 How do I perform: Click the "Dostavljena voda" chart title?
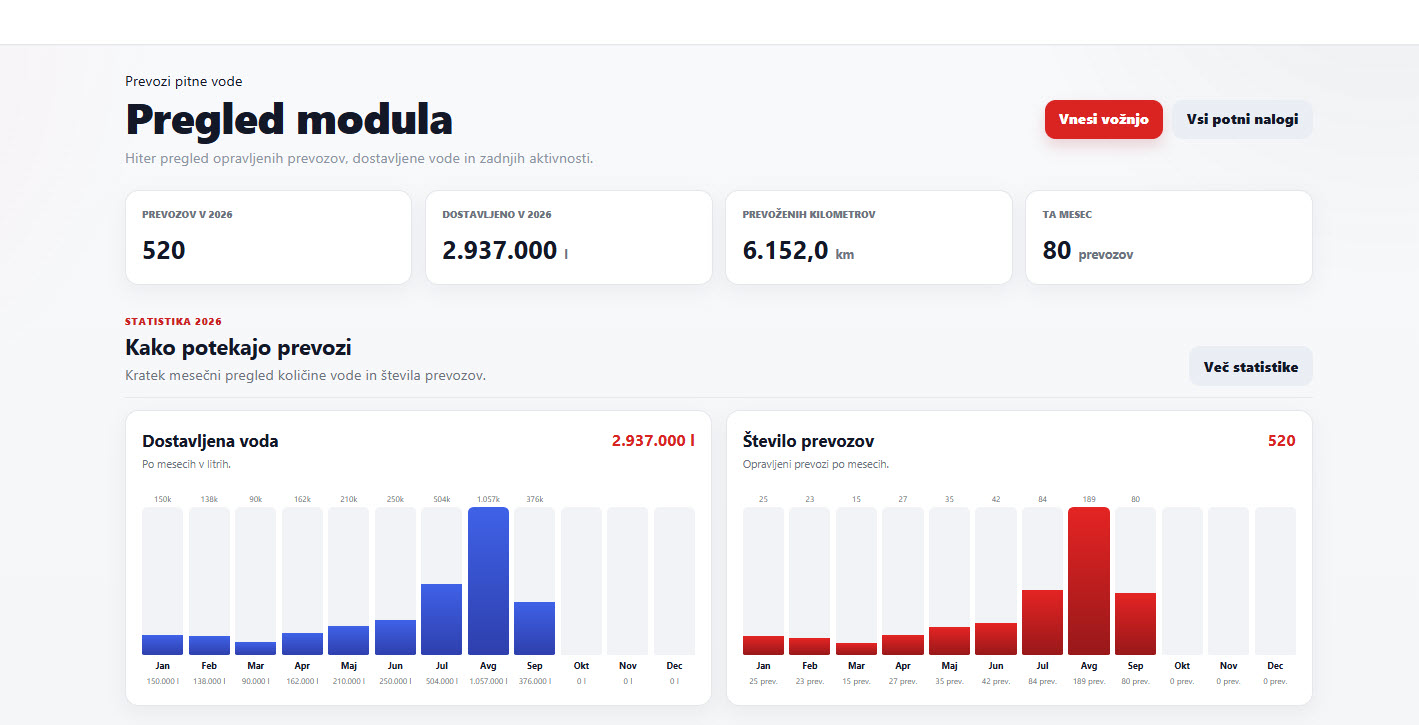[210, 441]
